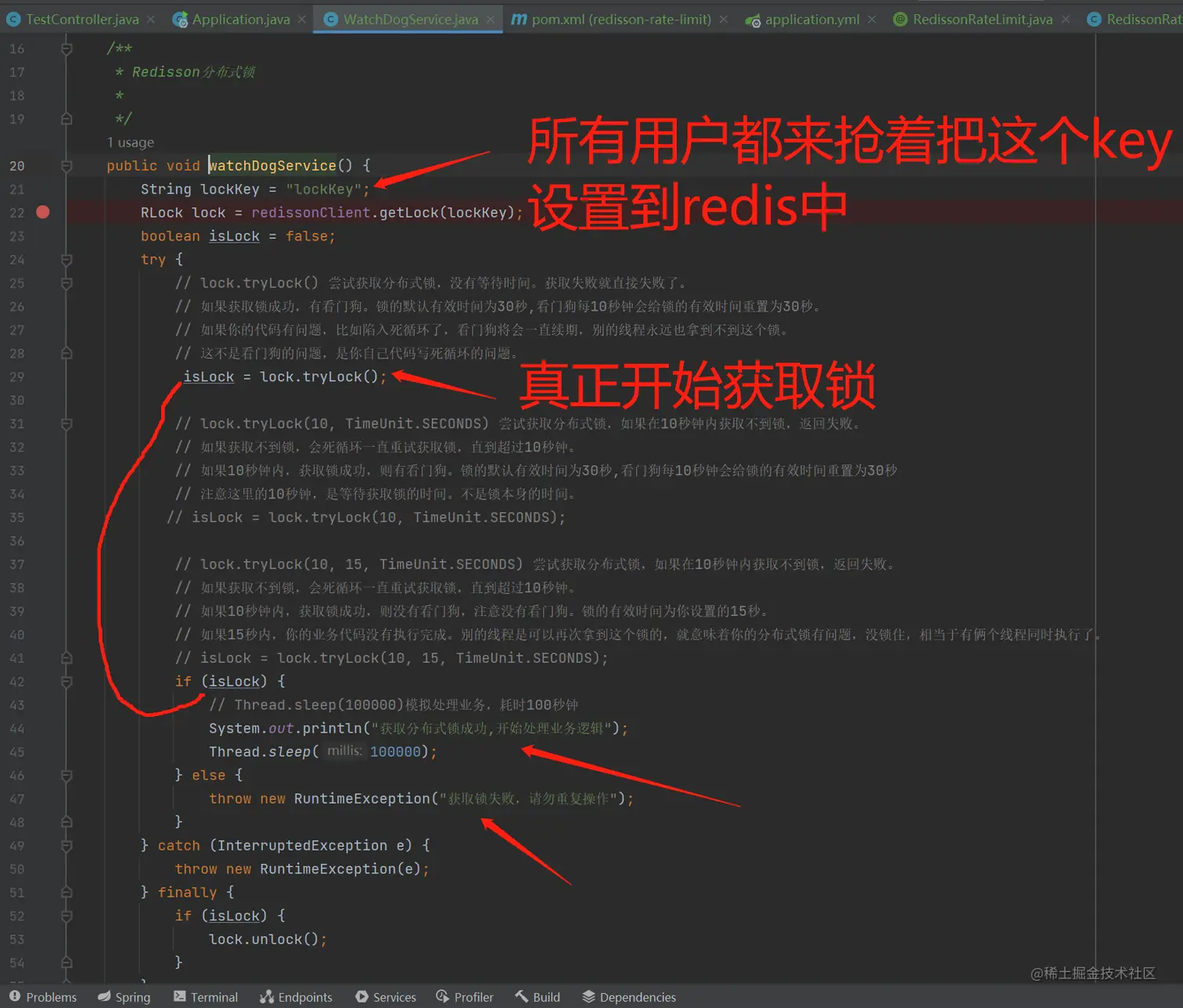
Task: Click InterruptedException in the catch clause
Action: coord(302,846)
